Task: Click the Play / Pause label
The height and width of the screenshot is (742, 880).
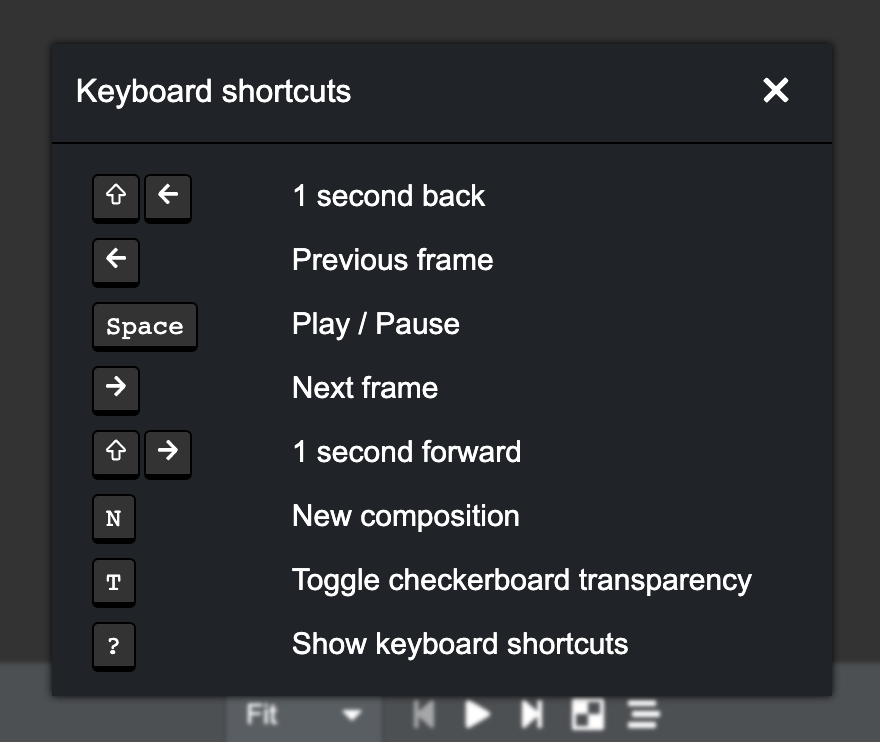Action: click(375, 324)
